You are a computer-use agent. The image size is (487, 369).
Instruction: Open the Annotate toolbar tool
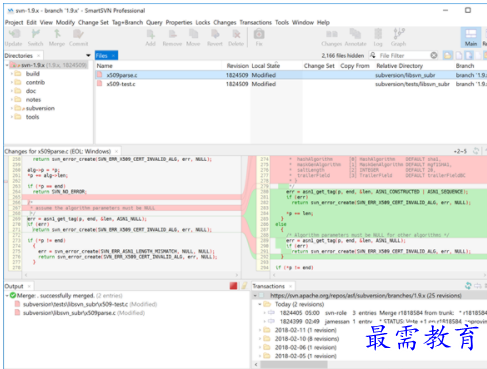tap(355, 38)
